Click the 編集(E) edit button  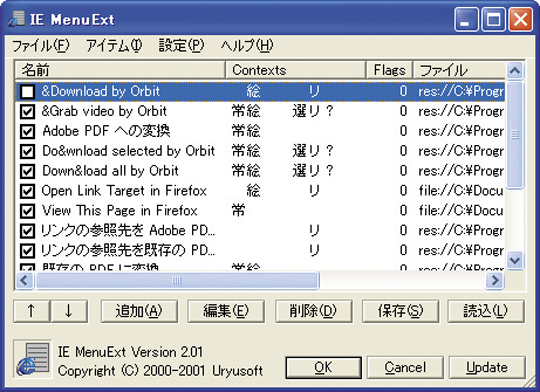click(x=226, y=311)
